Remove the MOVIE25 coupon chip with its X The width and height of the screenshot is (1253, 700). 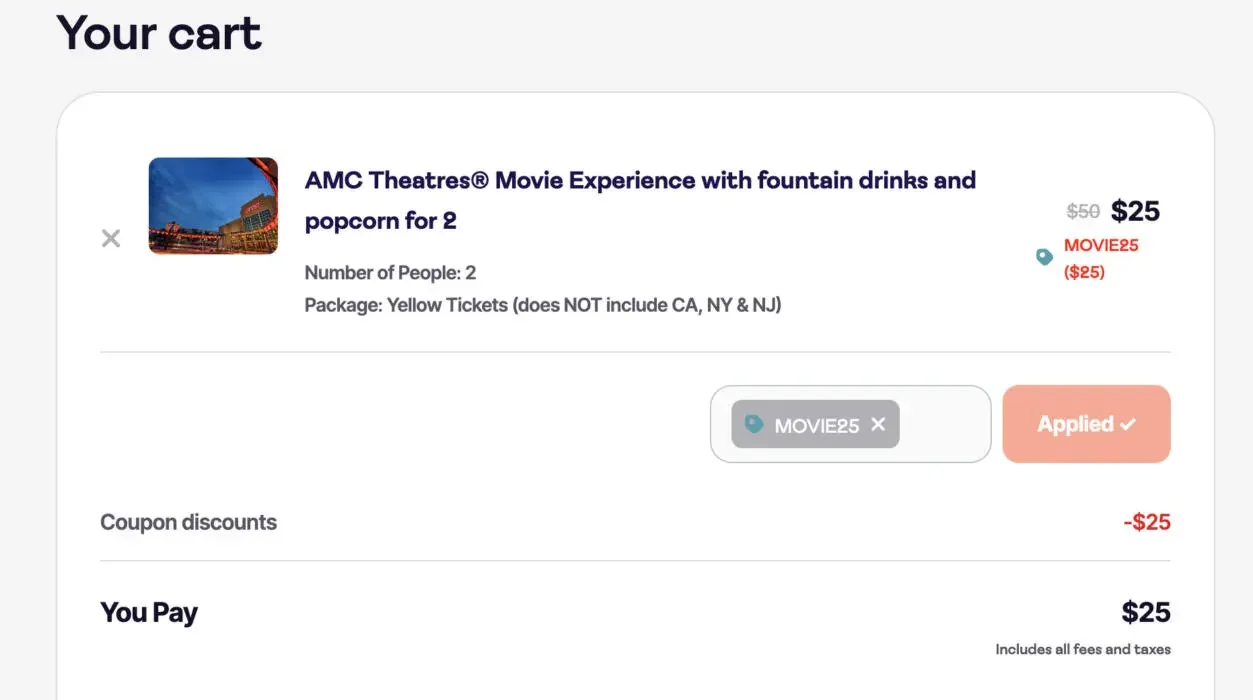click(878, 424)
